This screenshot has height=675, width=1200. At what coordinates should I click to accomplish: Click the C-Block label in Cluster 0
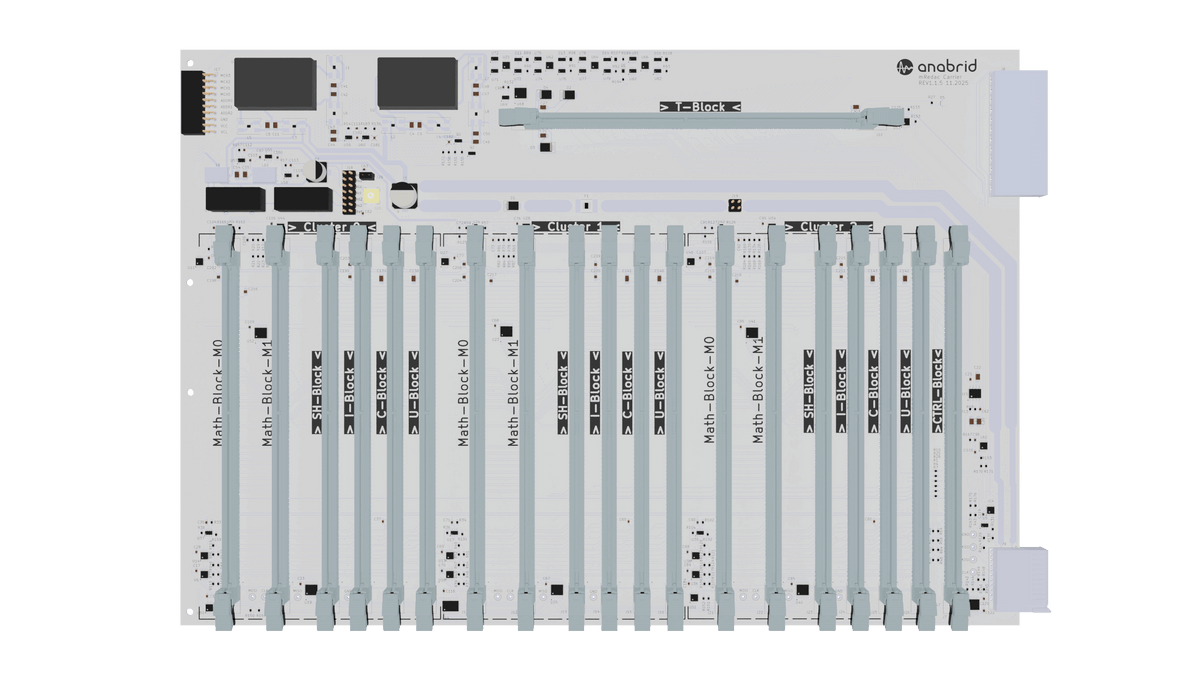(x=381, y=392)
